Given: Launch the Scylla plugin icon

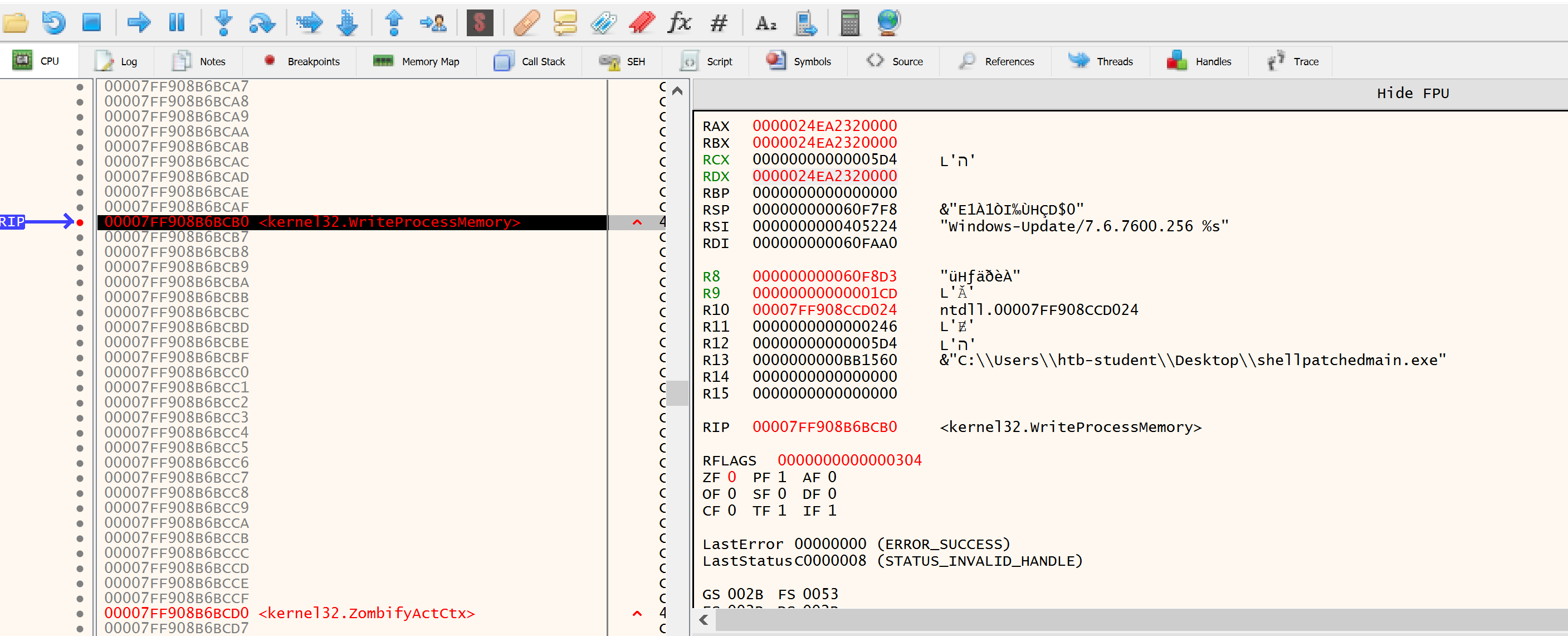Looking at the screenshot, I should pos(480,23).
